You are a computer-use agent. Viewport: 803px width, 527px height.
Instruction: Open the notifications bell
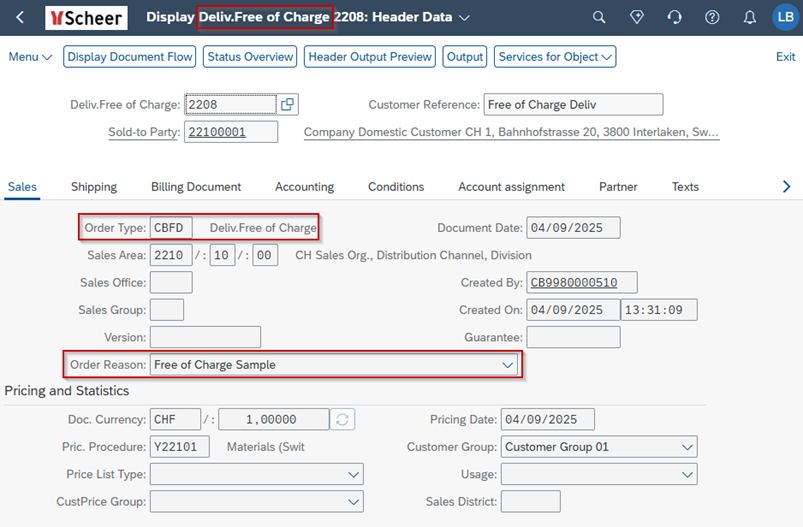(749, 17)
